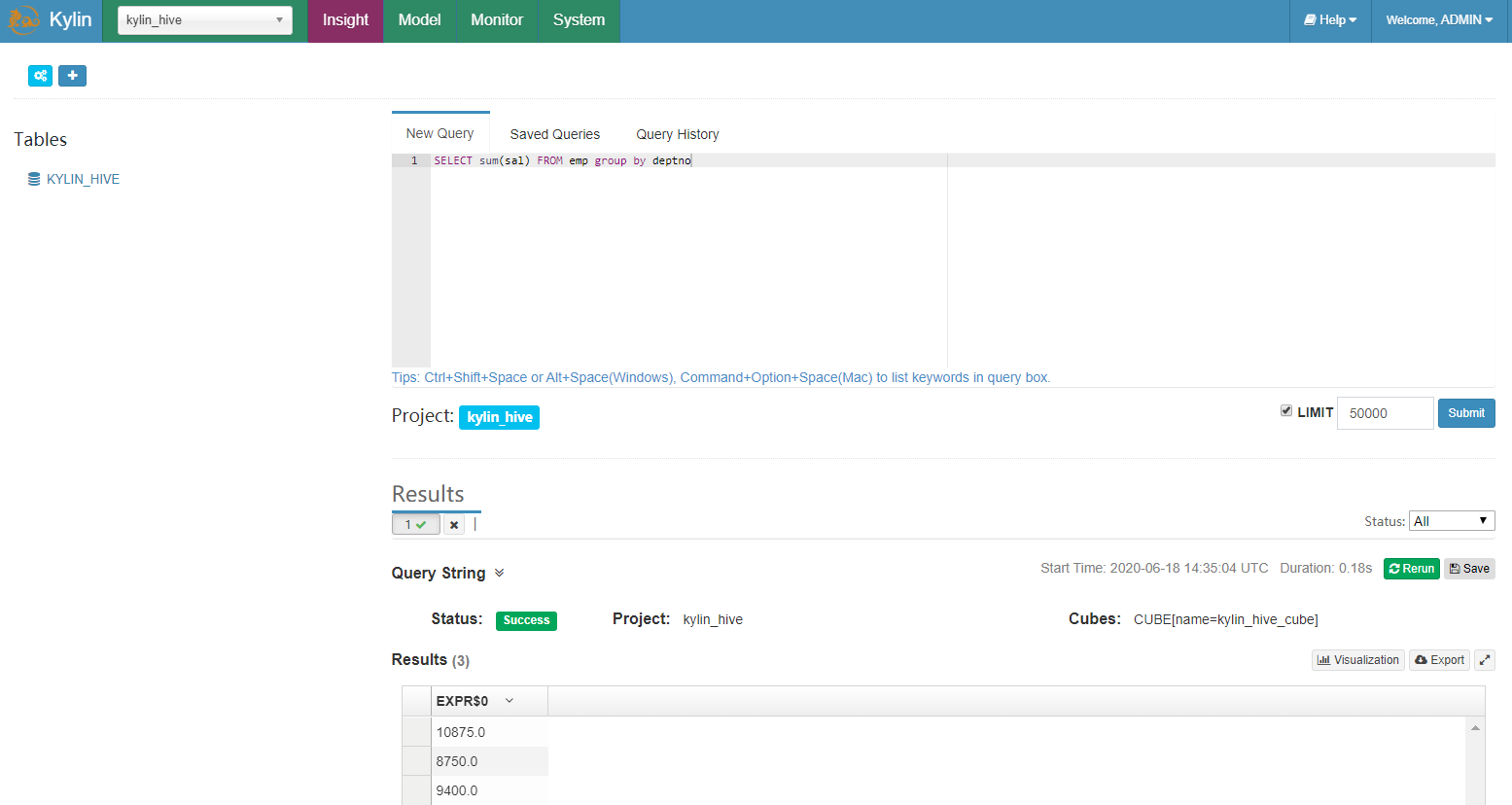This screenshot has width=1512, height=805.
Task: Switch to the Insight tab
Action: click(x=345, y=20)
